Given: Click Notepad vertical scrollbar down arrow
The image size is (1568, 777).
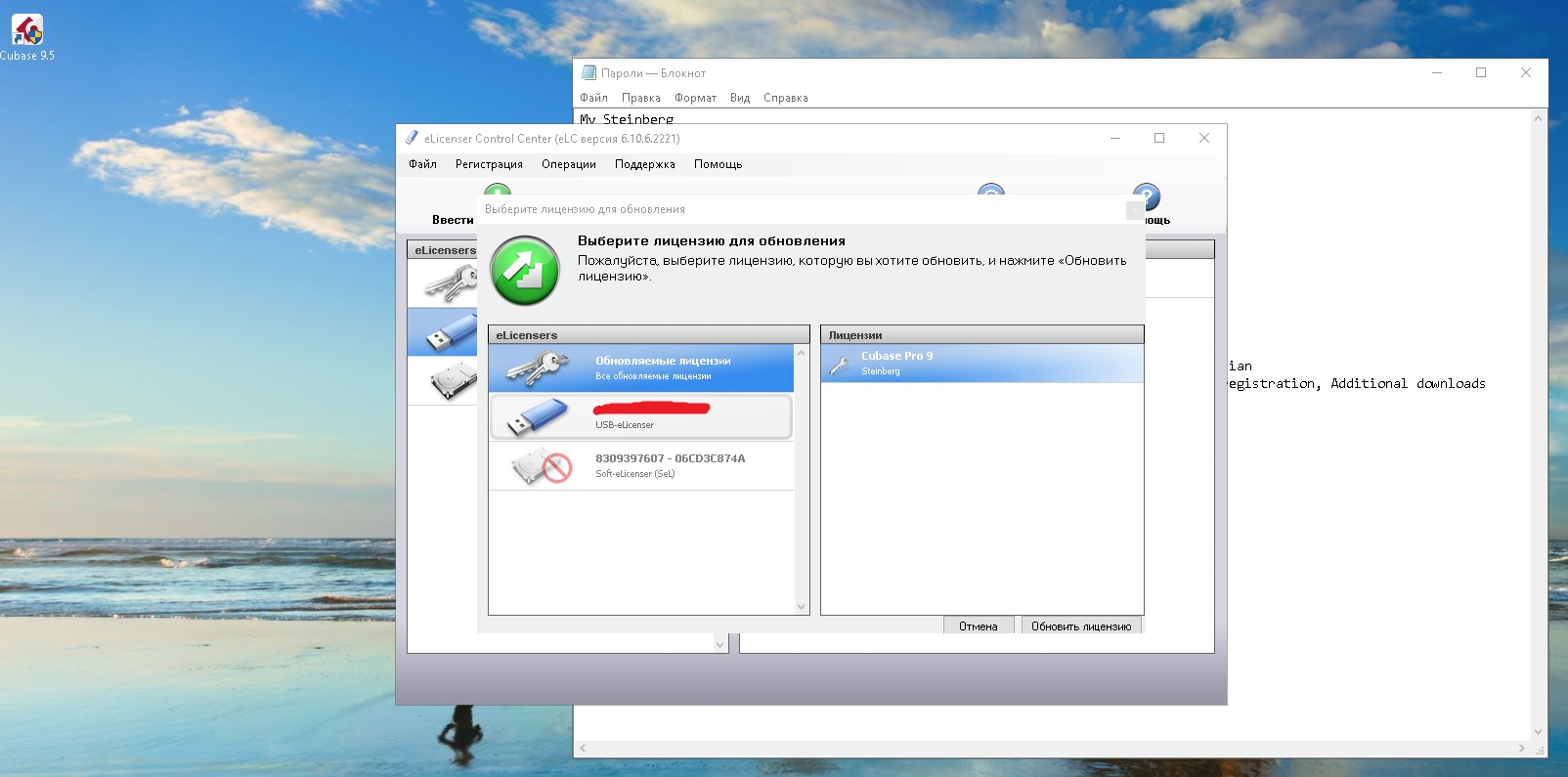Looking at the screenshot, I should 1539,732.
